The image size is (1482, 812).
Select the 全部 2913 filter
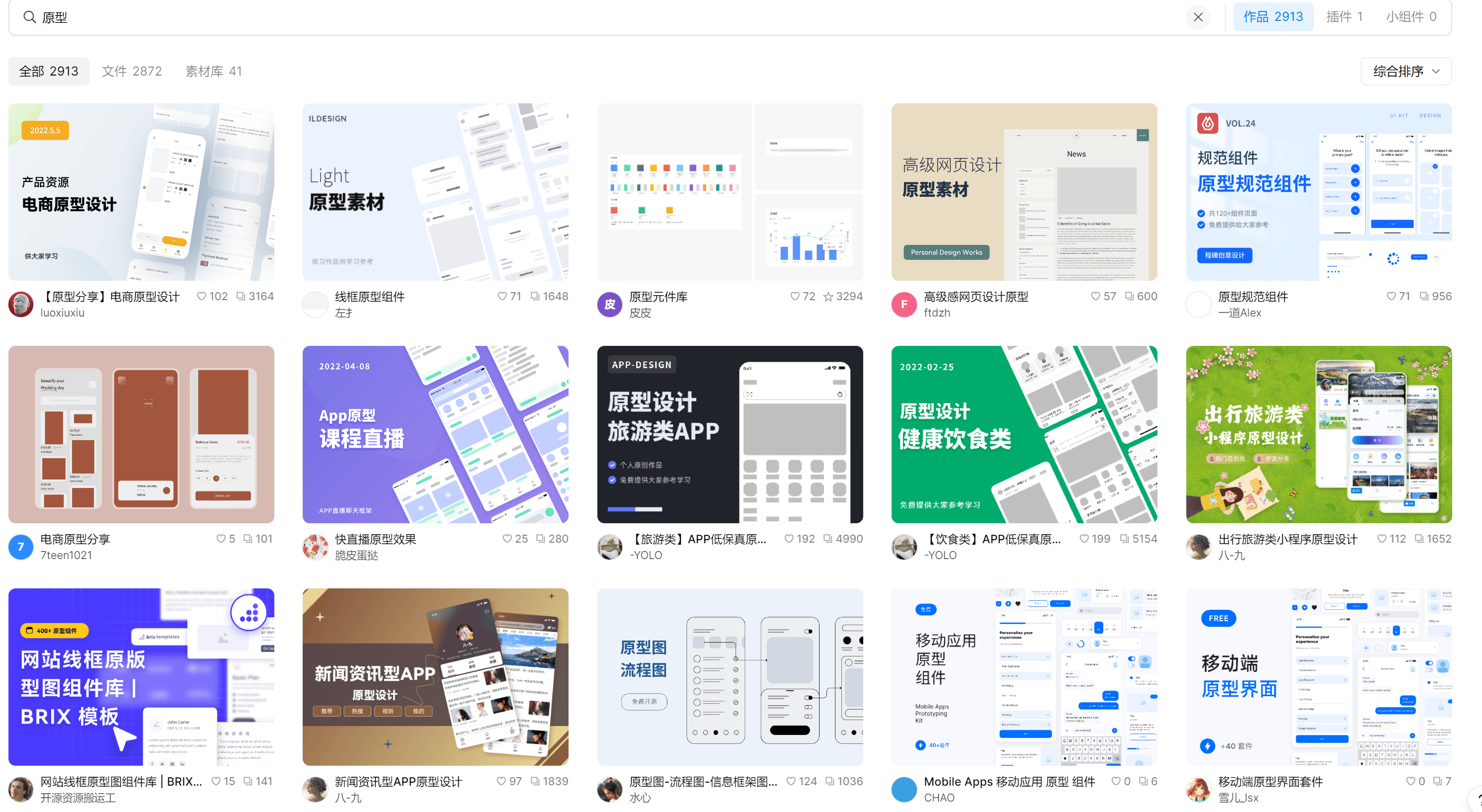click(x=48, y=71)
